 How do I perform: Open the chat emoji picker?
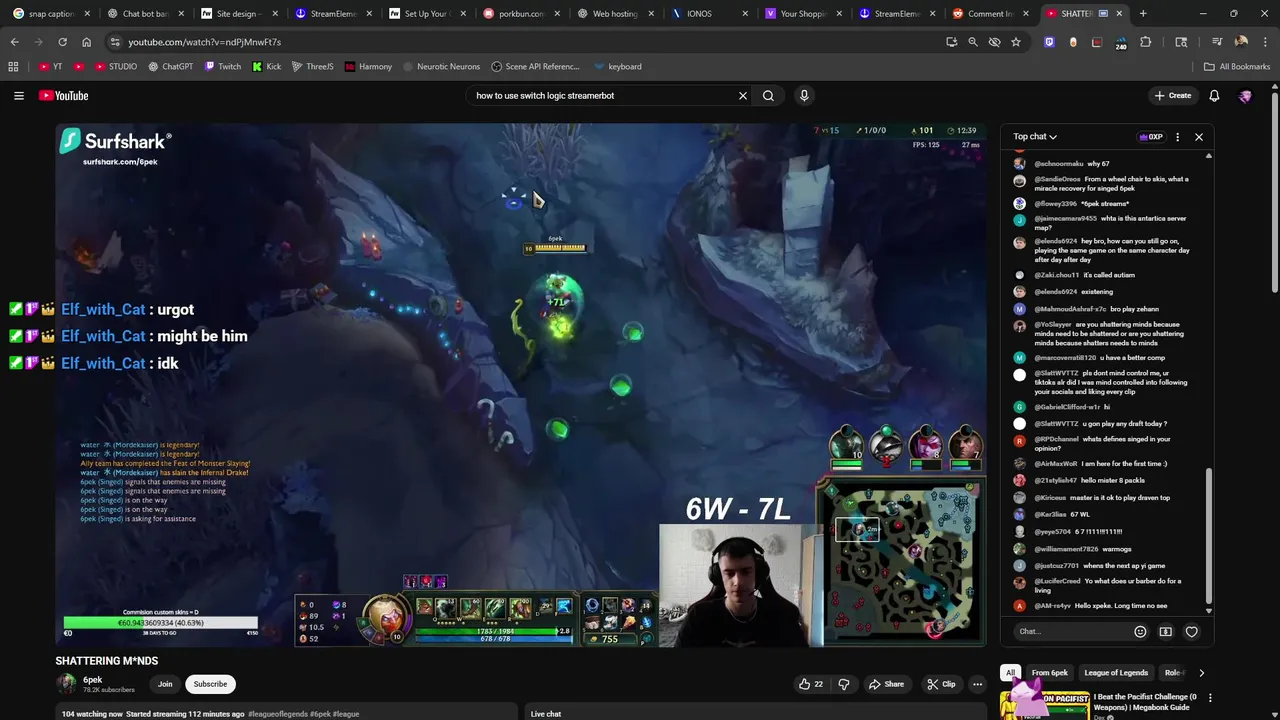click(x=1140, y=632)
